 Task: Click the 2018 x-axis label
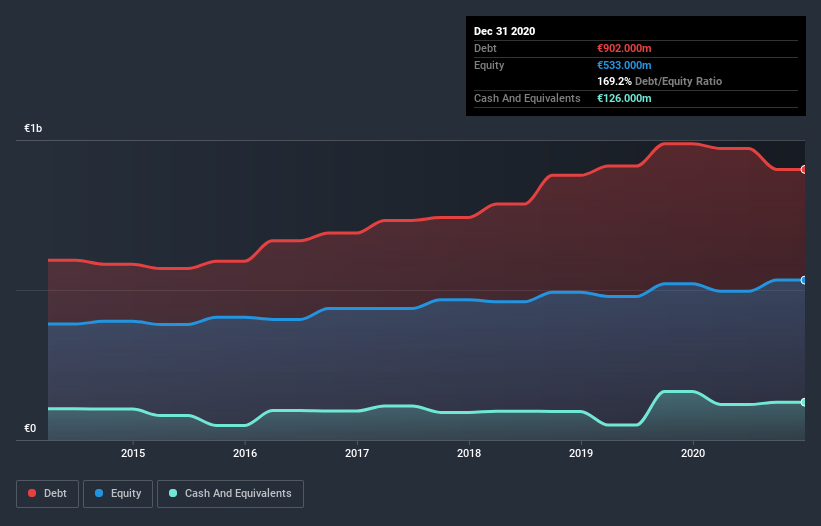tap(469, 453)
